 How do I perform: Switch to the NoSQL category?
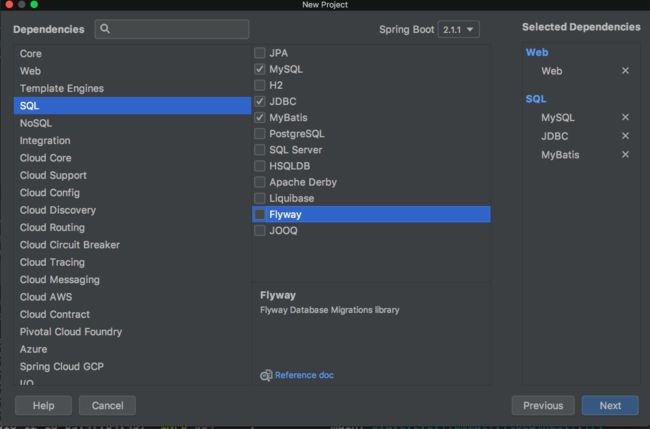[132, 123]
